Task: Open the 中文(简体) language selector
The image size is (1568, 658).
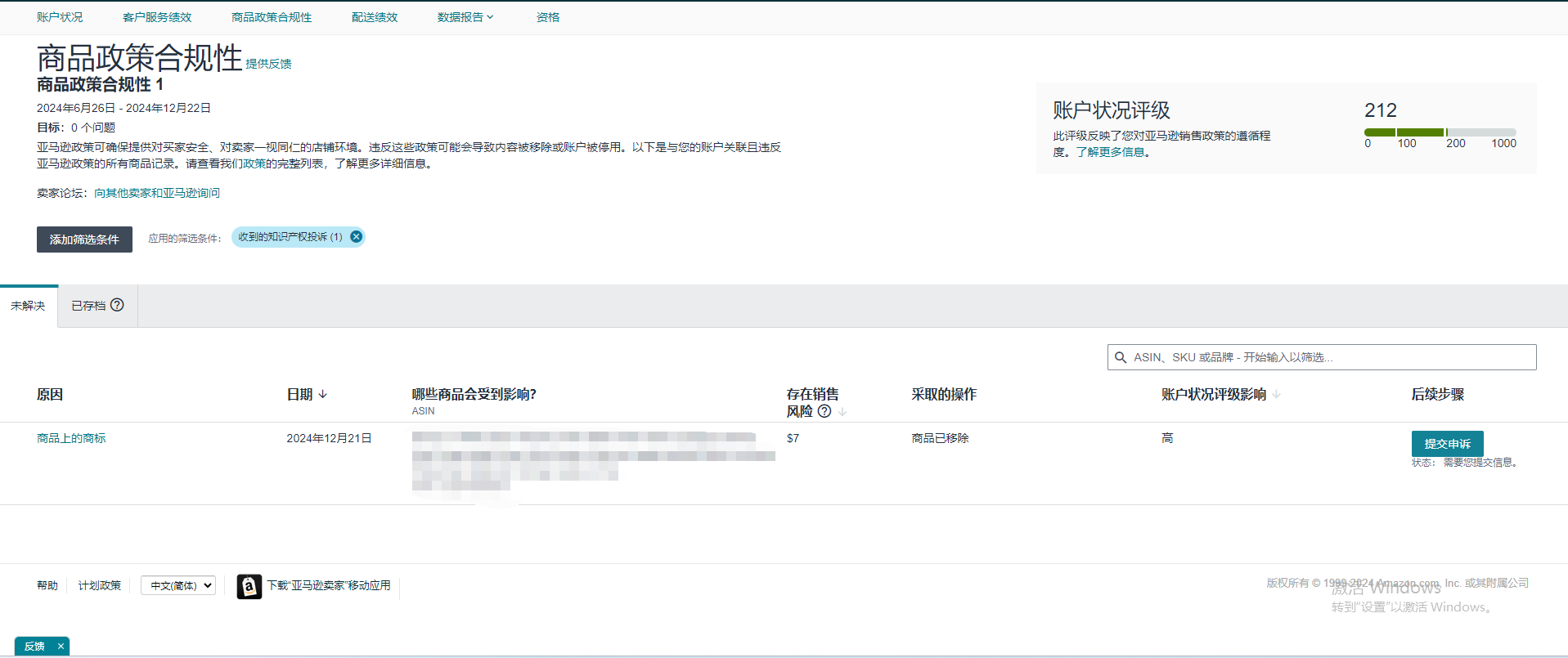Action: 178,585
